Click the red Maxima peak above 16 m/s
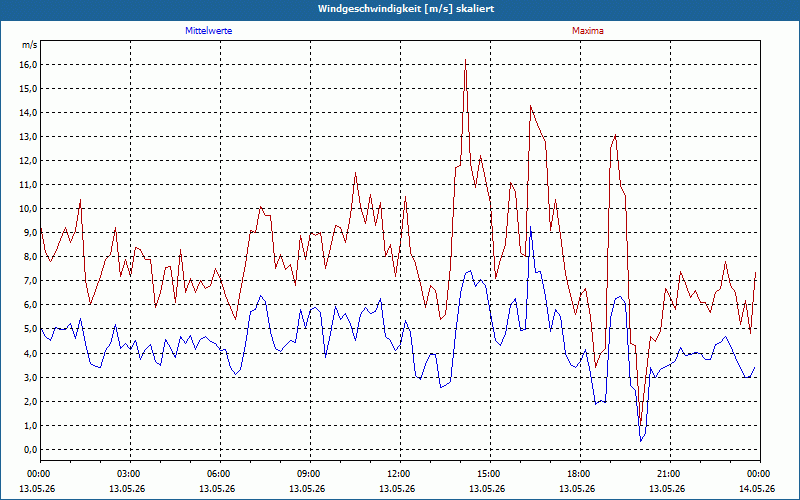800x500 pixels. [x=465, y=60]
